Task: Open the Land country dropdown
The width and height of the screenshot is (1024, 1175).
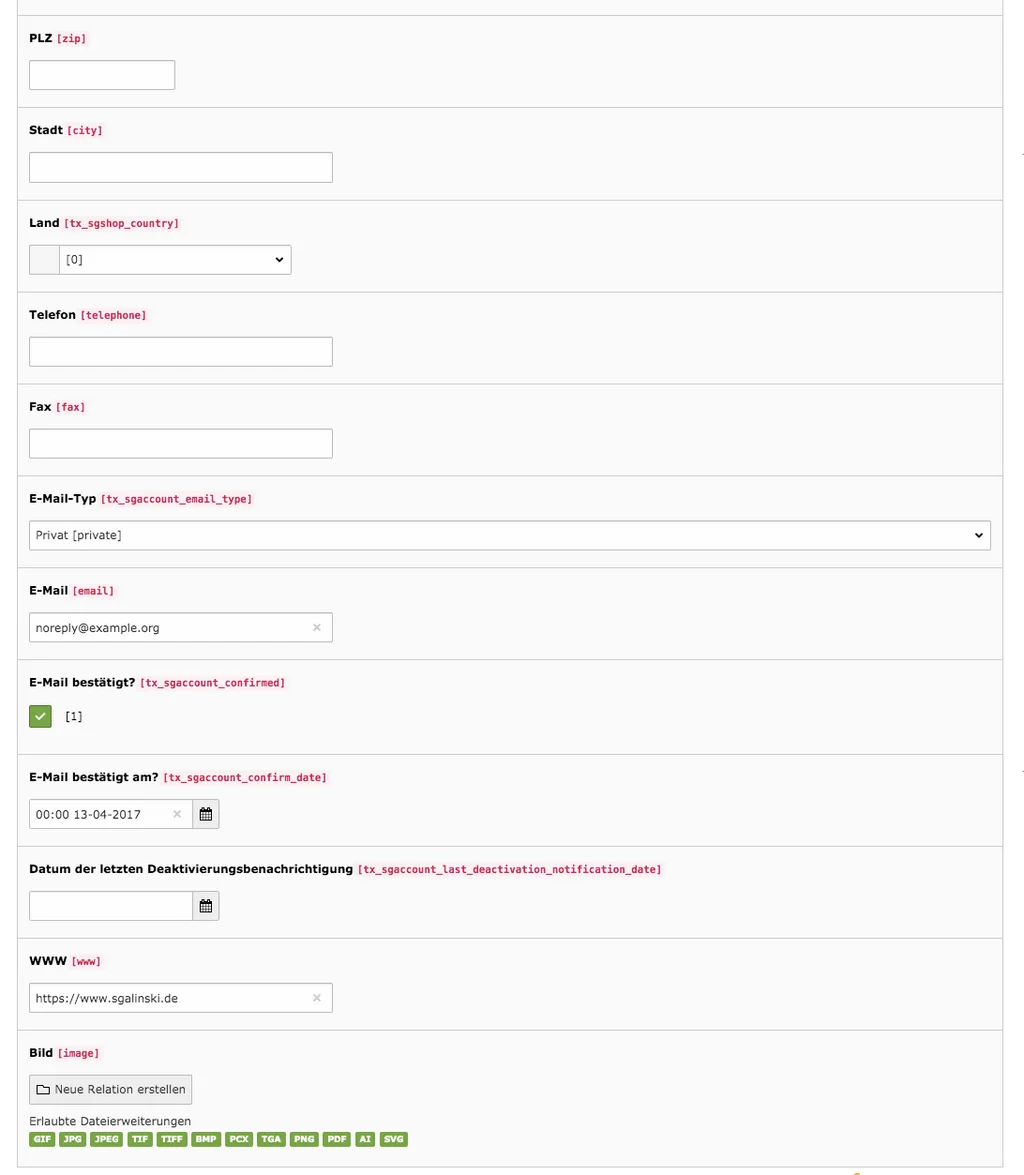Action: (175, 259)
